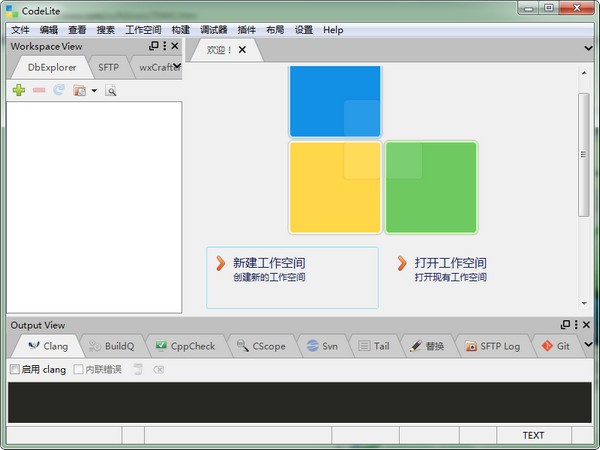Image resolution: width=600 pixels, height=450 pixels.
Task: Click the red minus remove connection icon
Action: (39, 90)
